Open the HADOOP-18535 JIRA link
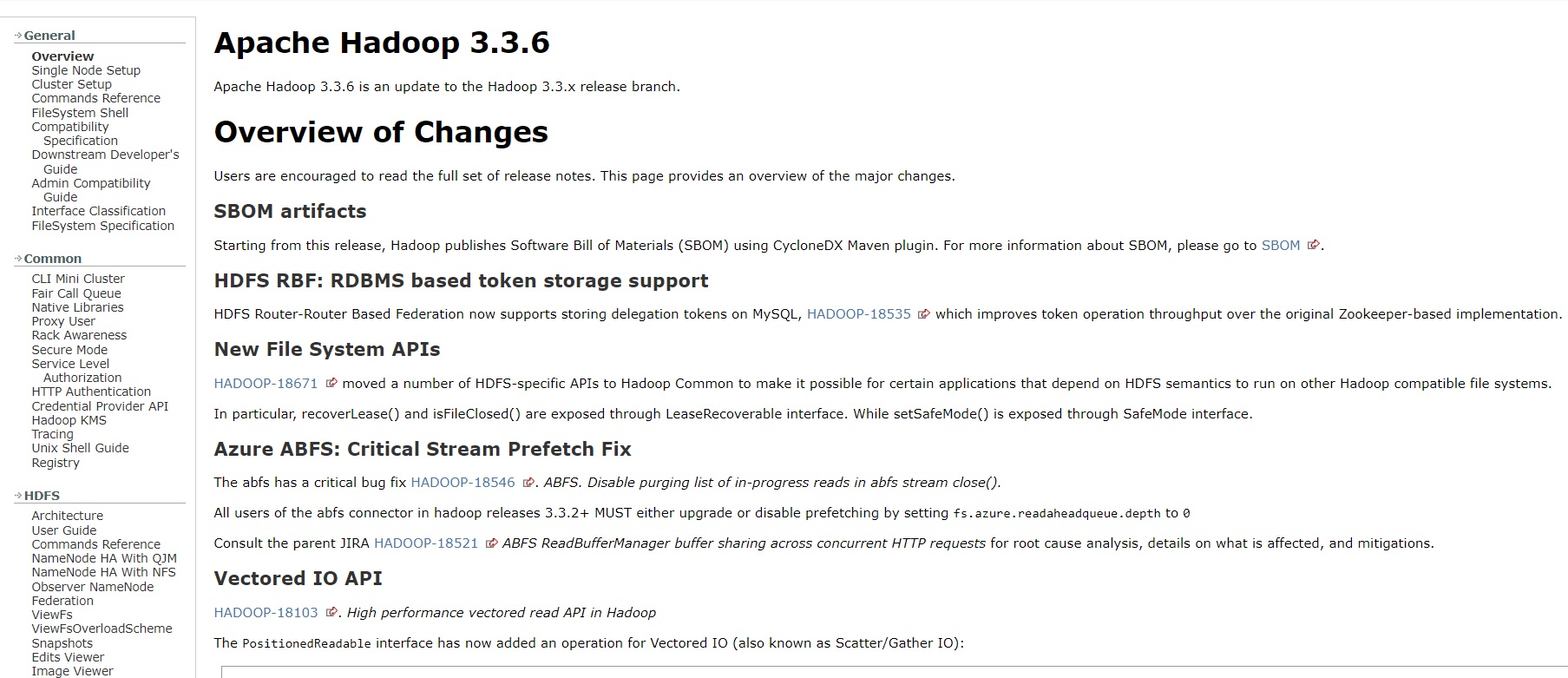This screenshot has height=678, width=1568. (858, 313)
